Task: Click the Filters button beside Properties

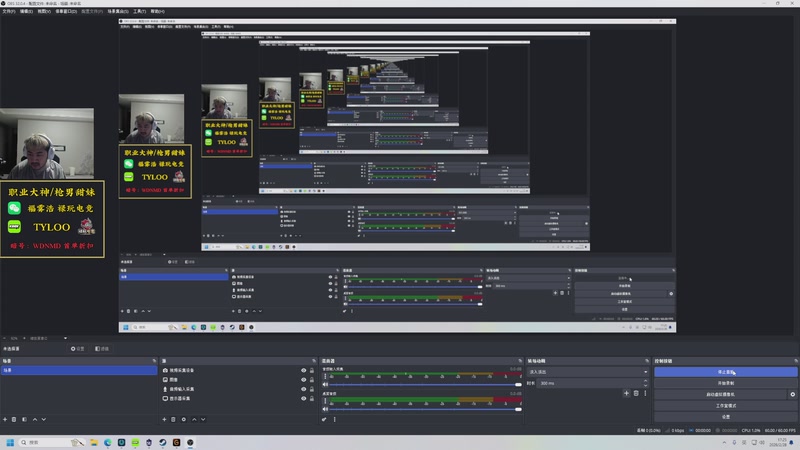Action: coord(102,349)
